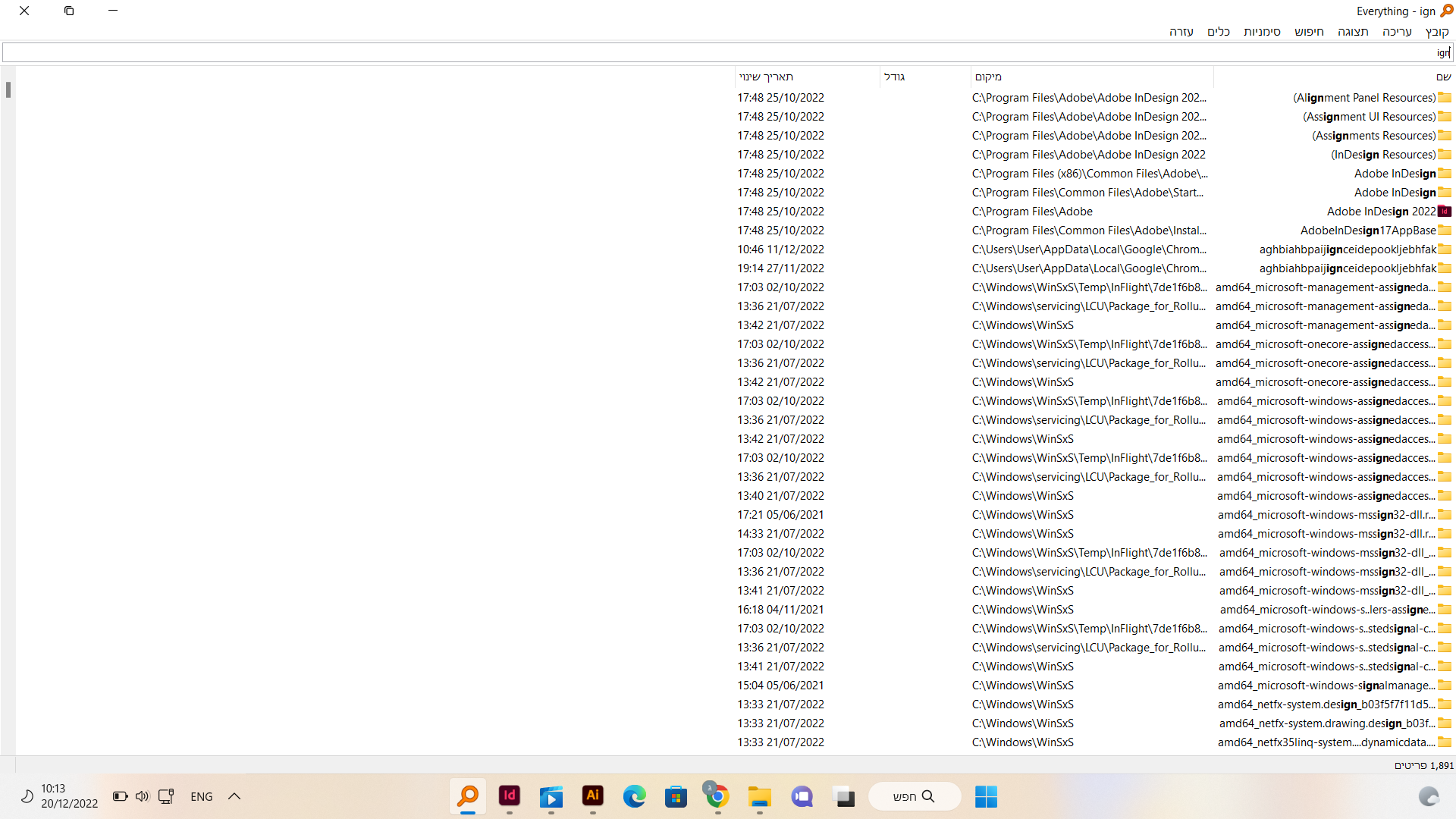Click the Windows Start button
This screenshot has height=819, width=1456.
986,796
